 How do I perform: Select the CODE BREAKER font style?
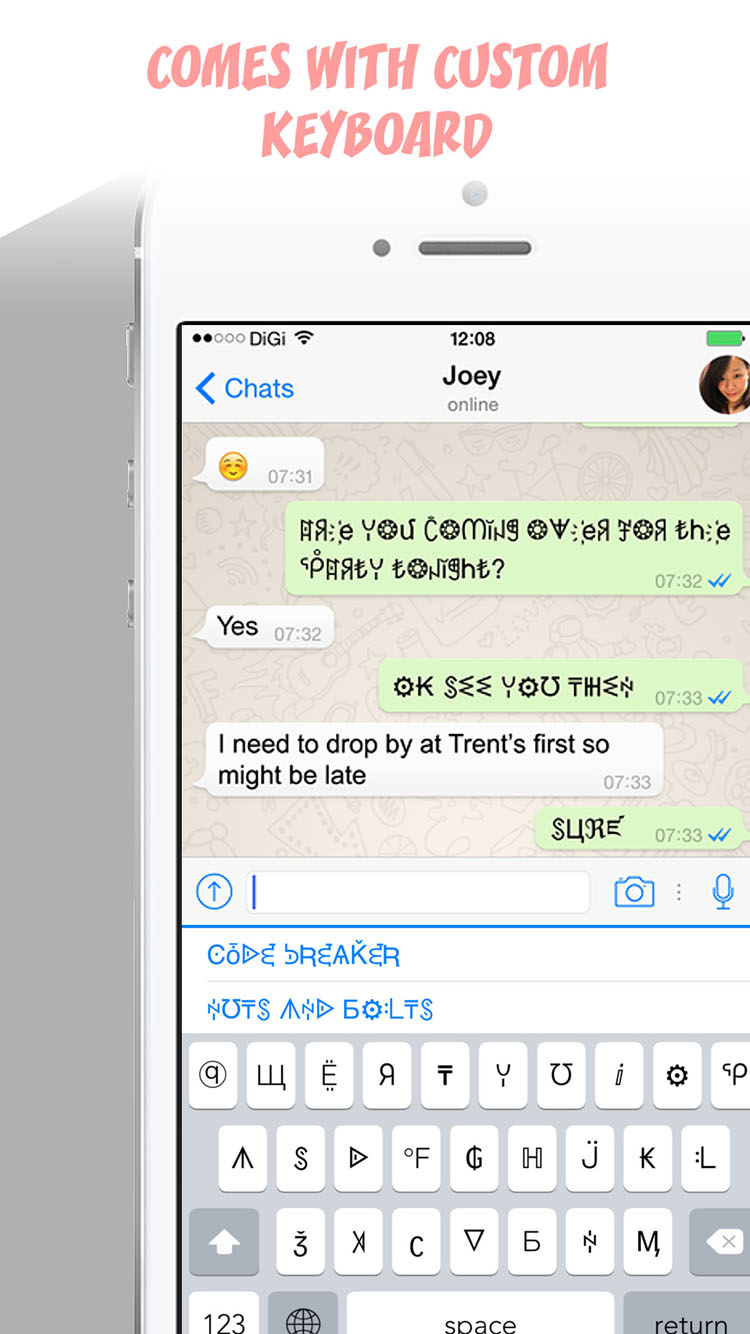click(303, 955)
